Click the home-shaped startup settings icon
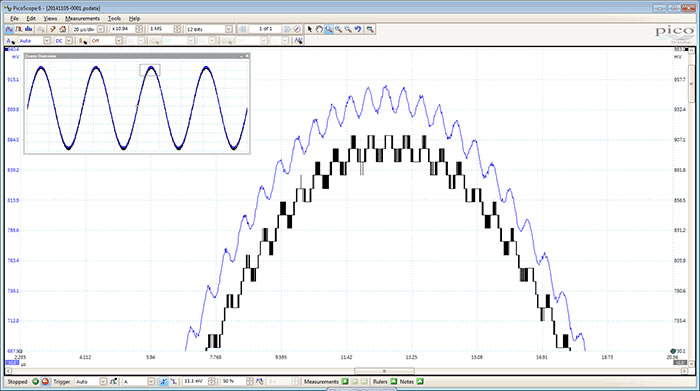The width and height of the screenshot is (700, 391). coord(63,29)
